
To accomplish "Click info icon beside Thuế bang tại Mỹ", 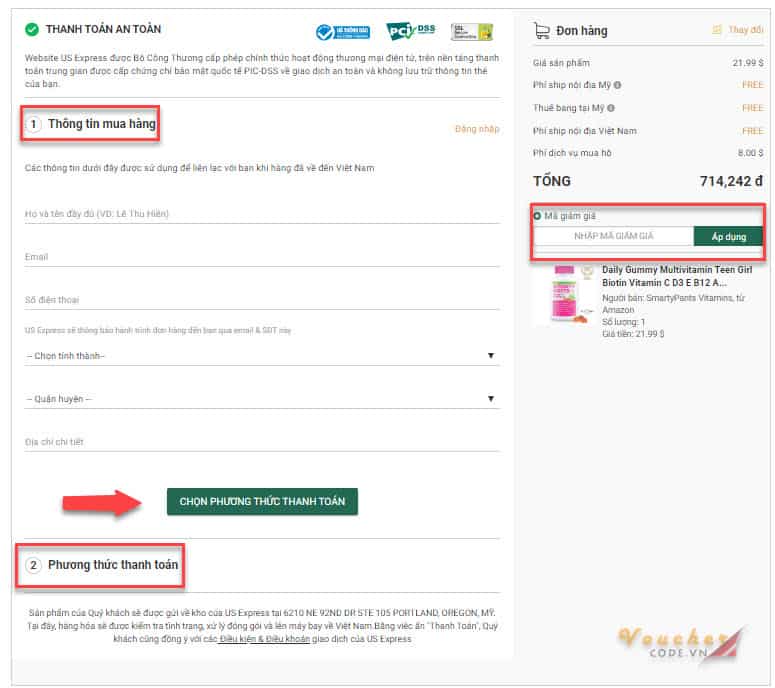I will pos(611,108).
